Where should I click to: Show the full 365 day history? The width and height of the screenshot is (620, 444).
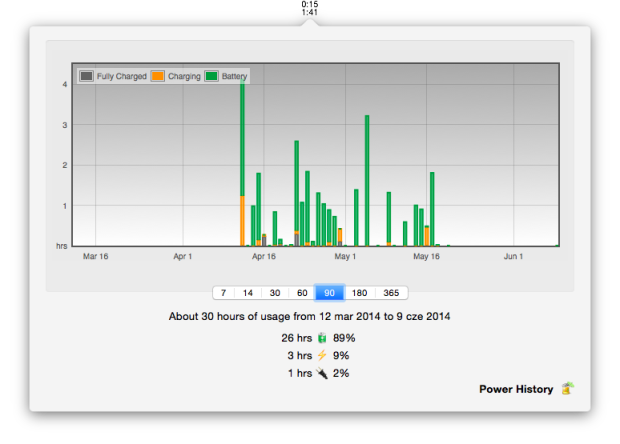pos(391,293)
